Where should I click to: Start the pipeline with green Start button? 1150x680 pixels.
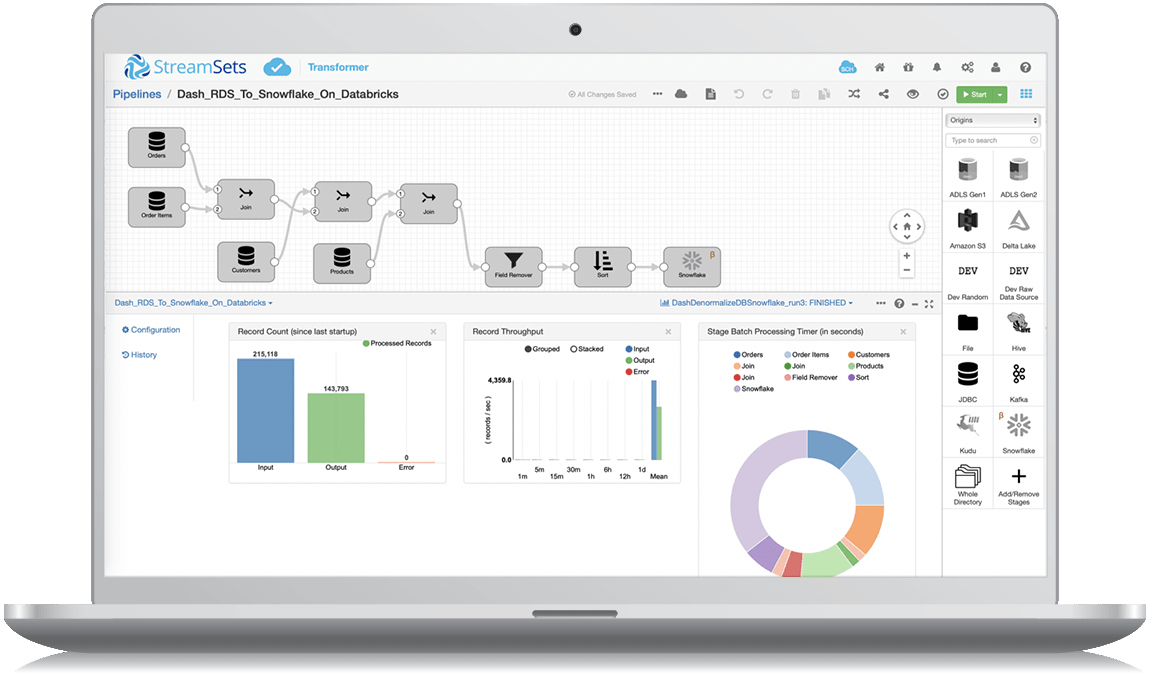[x=975, y=94]
